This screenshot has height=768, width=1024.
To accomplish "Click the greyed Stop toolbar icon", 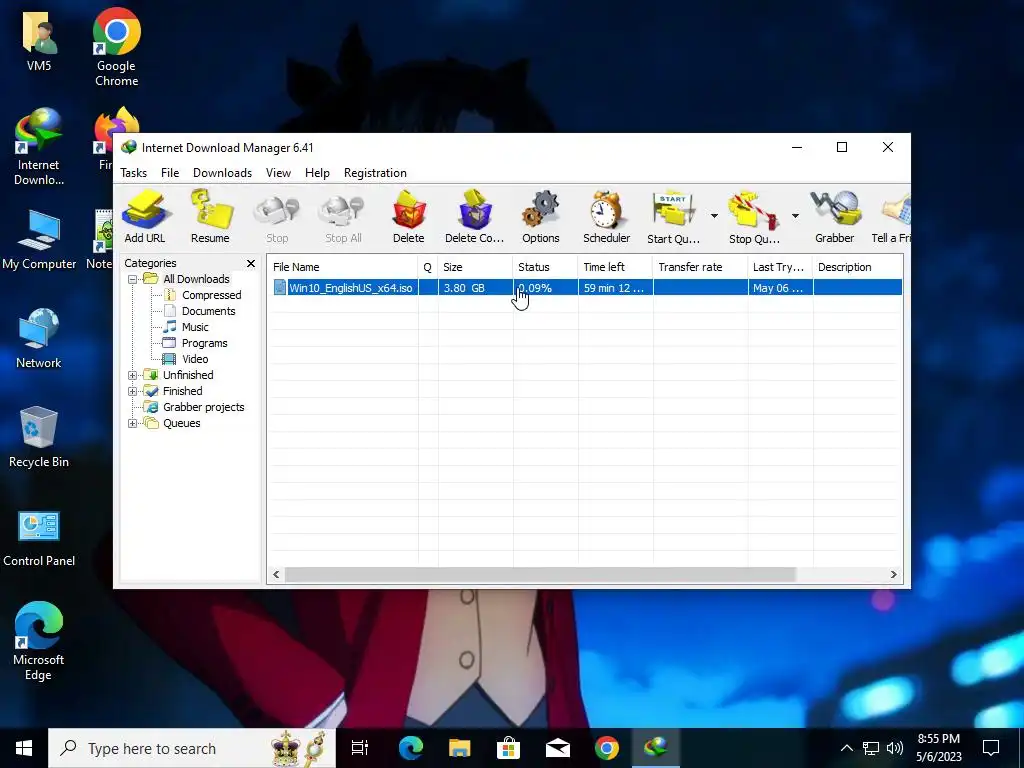I will pyautogui.click(x=277, y=217).
